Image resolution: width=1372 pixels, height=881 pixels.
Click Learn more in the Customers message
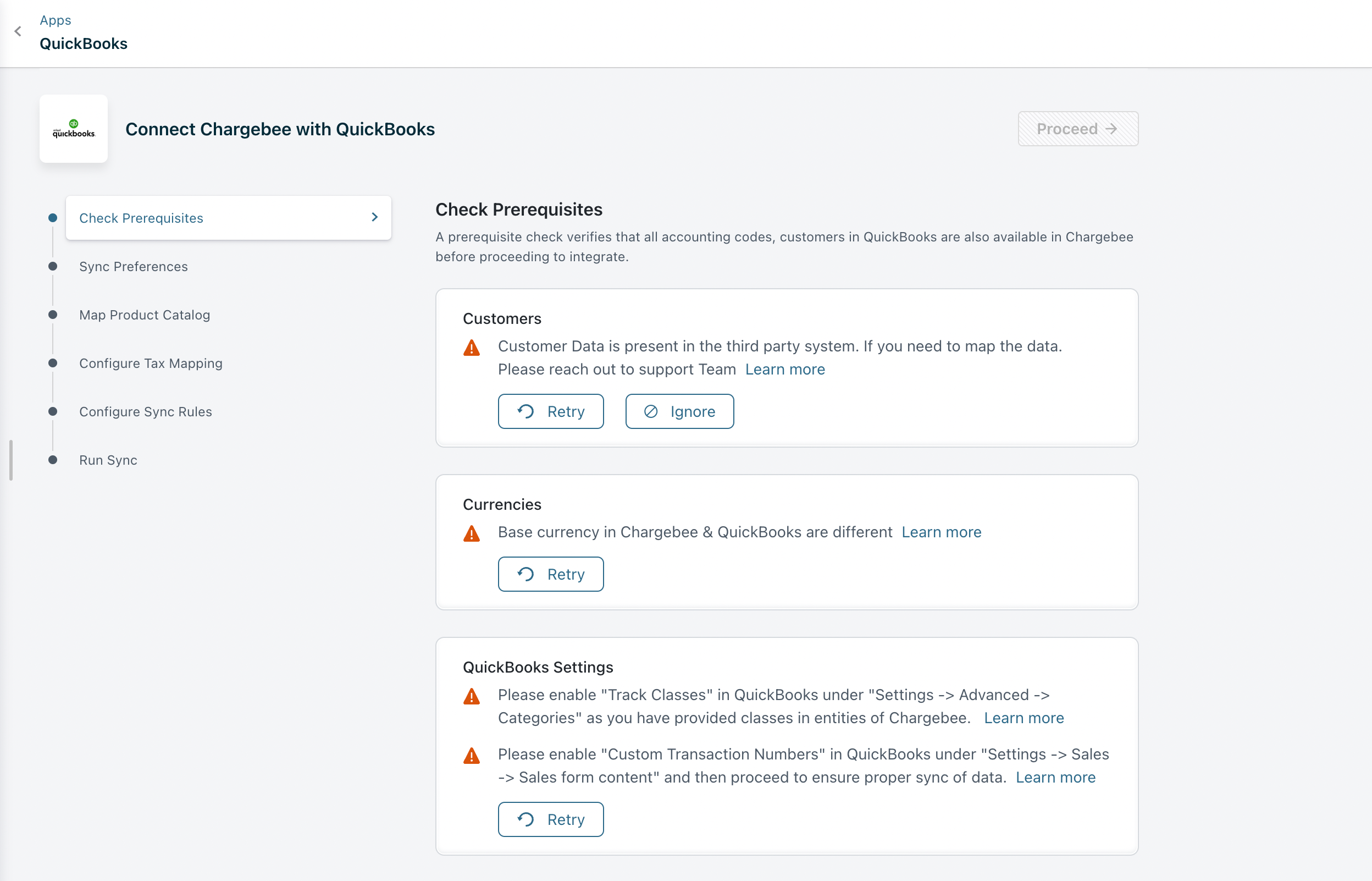(785, 370)
